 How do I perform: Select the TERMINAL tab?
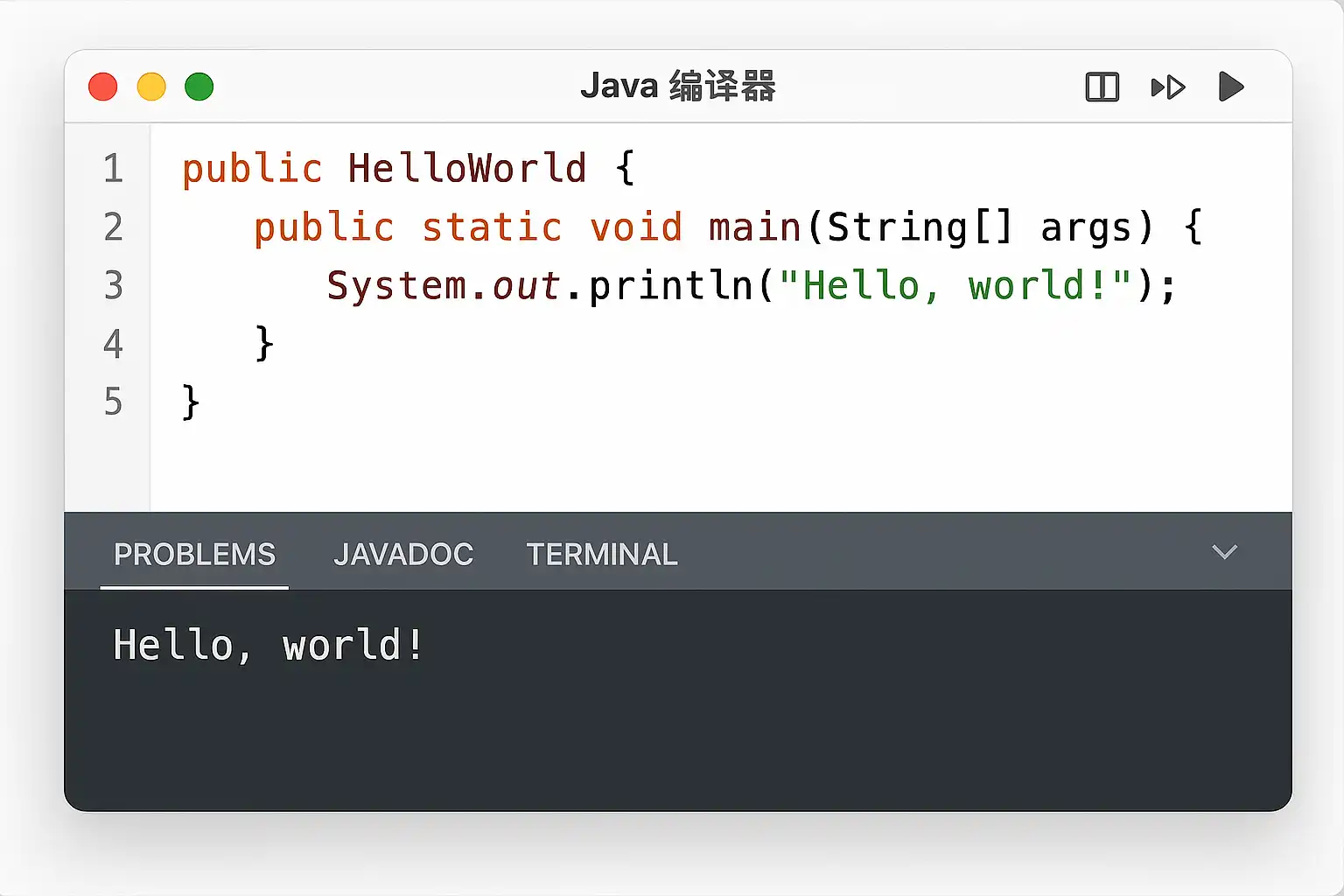pos(602,555)
